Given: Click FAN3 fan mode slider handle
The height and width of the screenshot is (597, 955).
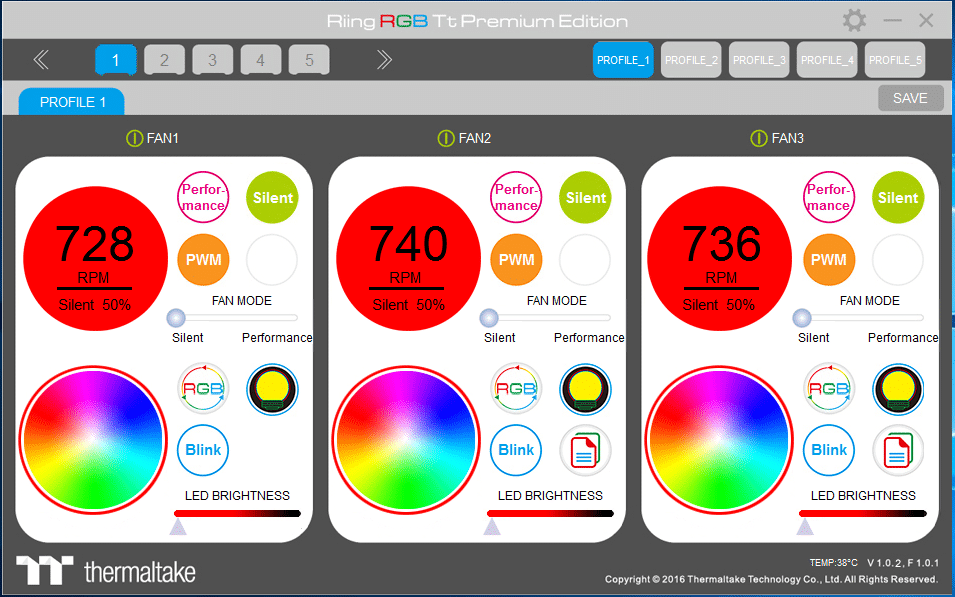Looking at the screenshot, I should pyautogui.click(x=802, y=317).
